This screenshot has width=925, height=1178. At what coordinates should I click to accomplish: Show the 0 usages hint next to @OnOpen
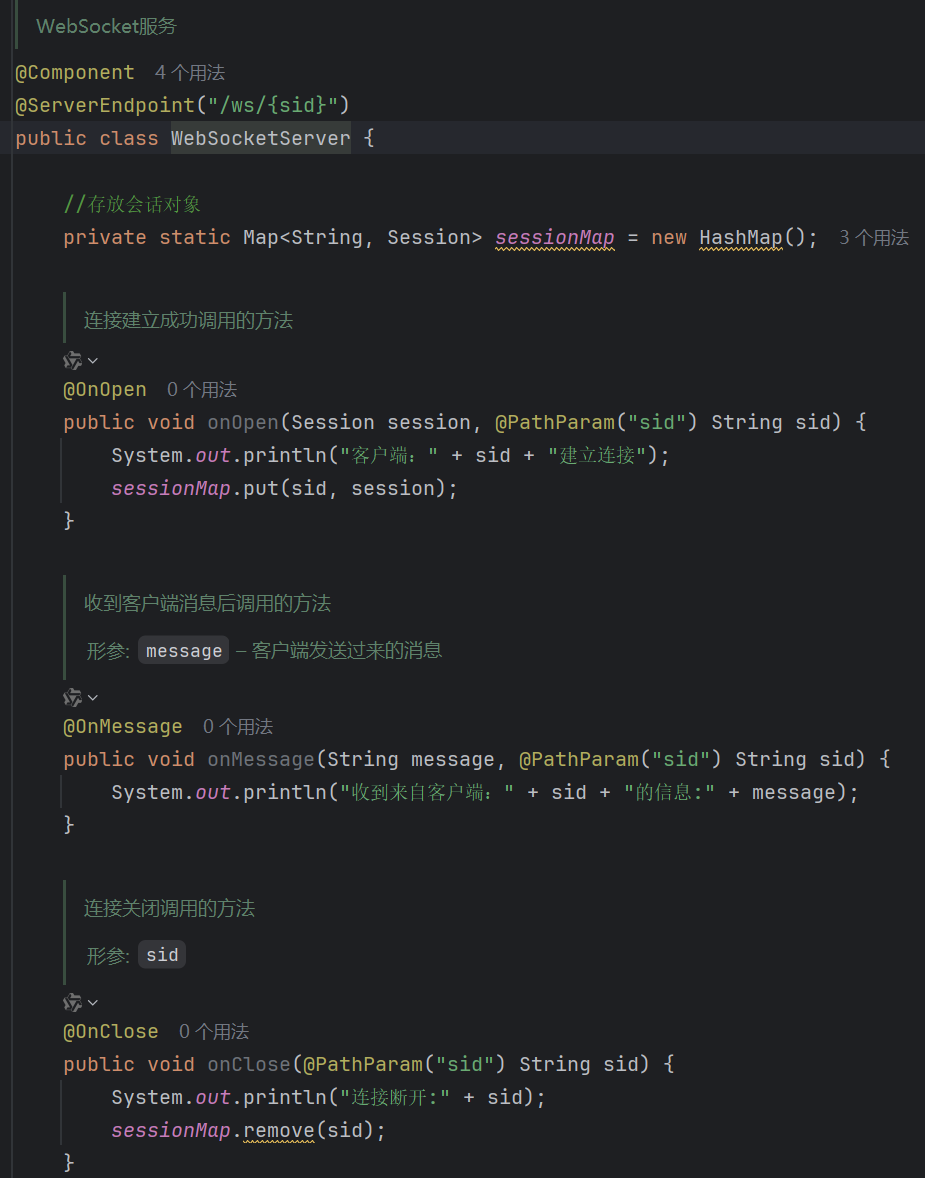click(201, 390)
